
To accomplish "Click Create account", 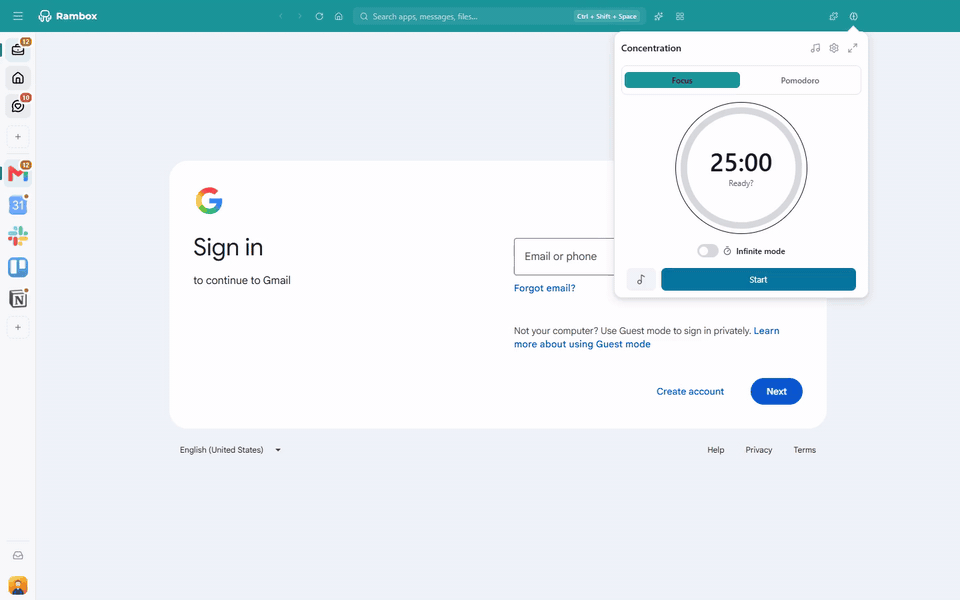I will tap(690, 391).
